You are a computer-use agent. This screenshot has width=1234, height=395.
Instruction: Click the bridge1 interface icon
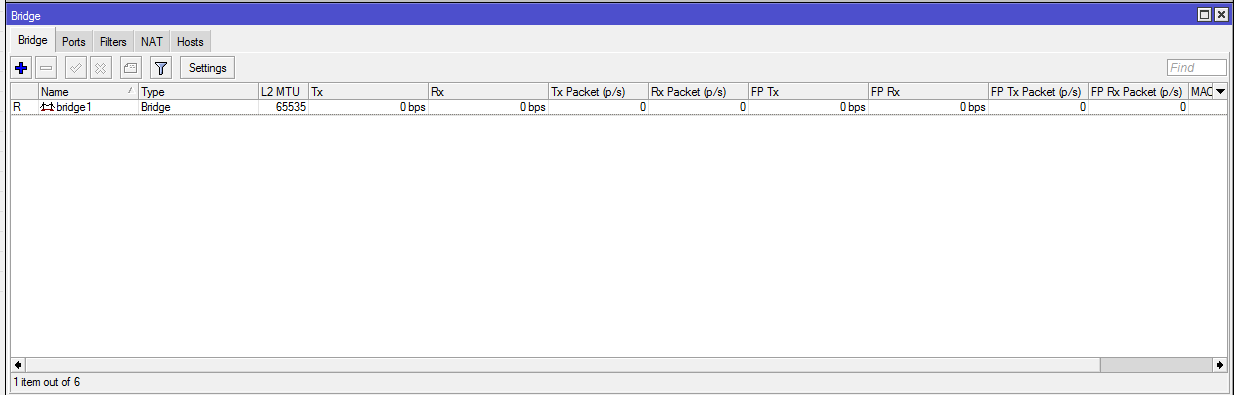tap(47, 107)
